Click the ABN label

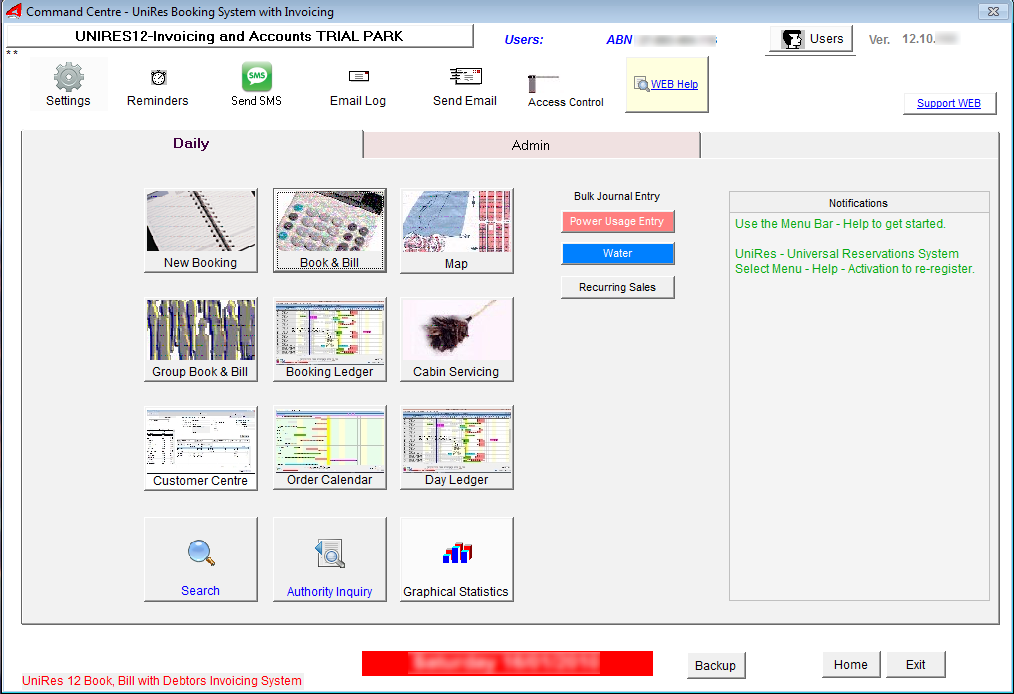(619, 40)
